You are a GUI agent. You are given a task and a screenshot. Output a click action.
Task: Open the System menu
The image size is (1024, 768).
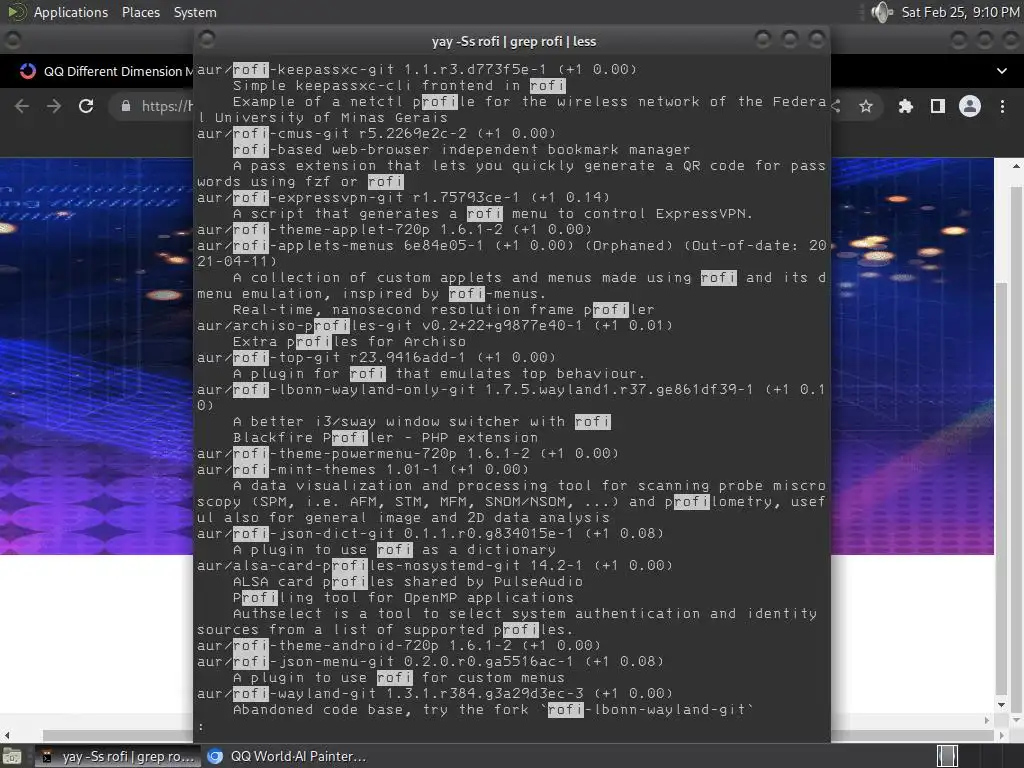click(195, 12)
